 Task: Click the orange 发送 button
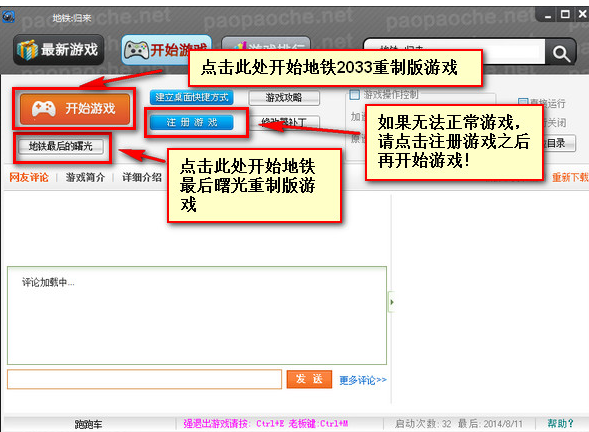[309, 379]
